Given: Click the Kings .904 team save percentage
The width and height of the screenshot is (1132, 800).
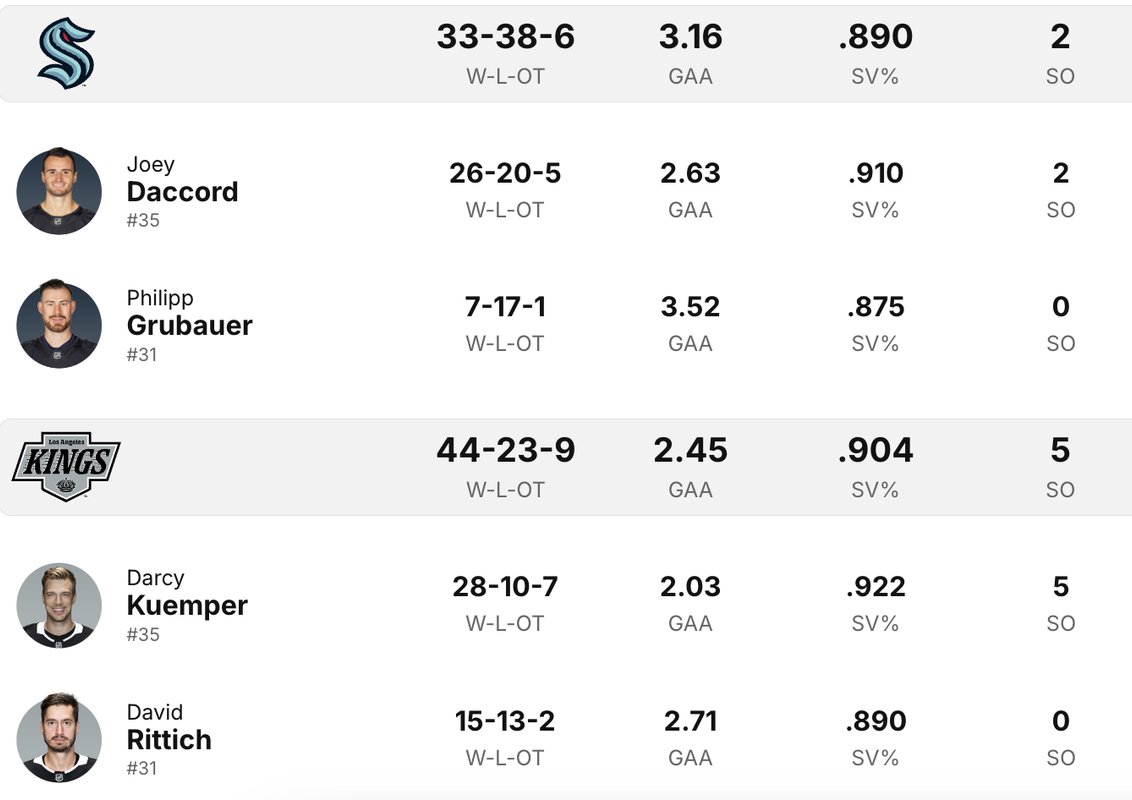Looking at the screenshot, I should pos(876,450).
